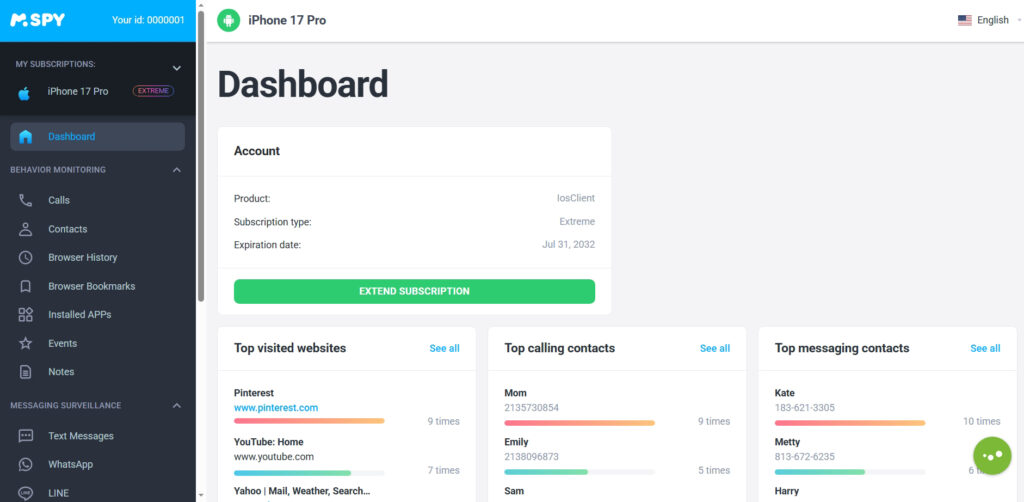Click the green Android device icon
The height and width of the screenshot is (502, 1024).
[229, 20]
